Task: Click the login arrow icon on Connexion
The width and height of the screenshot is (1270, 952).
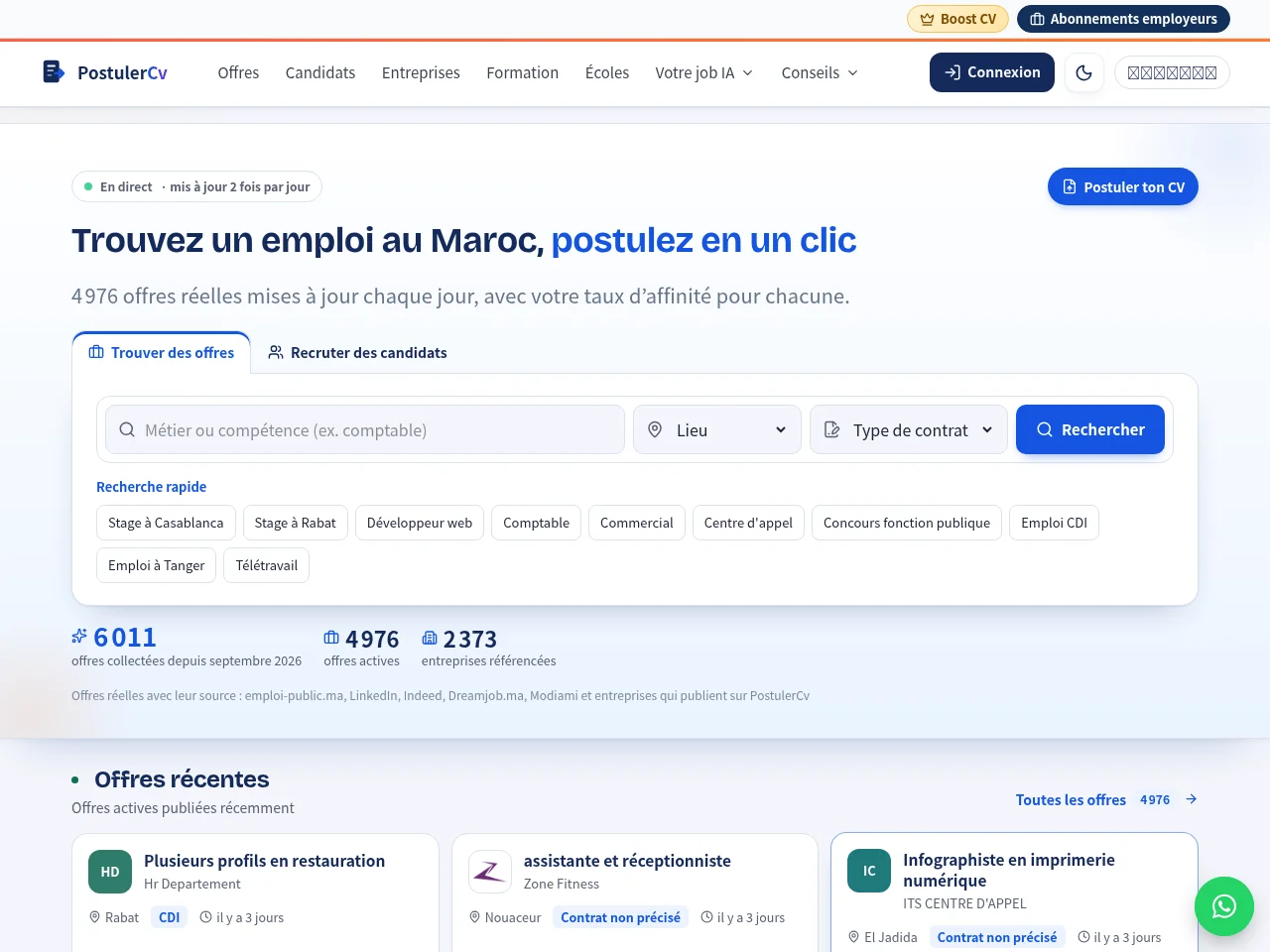Action: (x=952, y=72)
